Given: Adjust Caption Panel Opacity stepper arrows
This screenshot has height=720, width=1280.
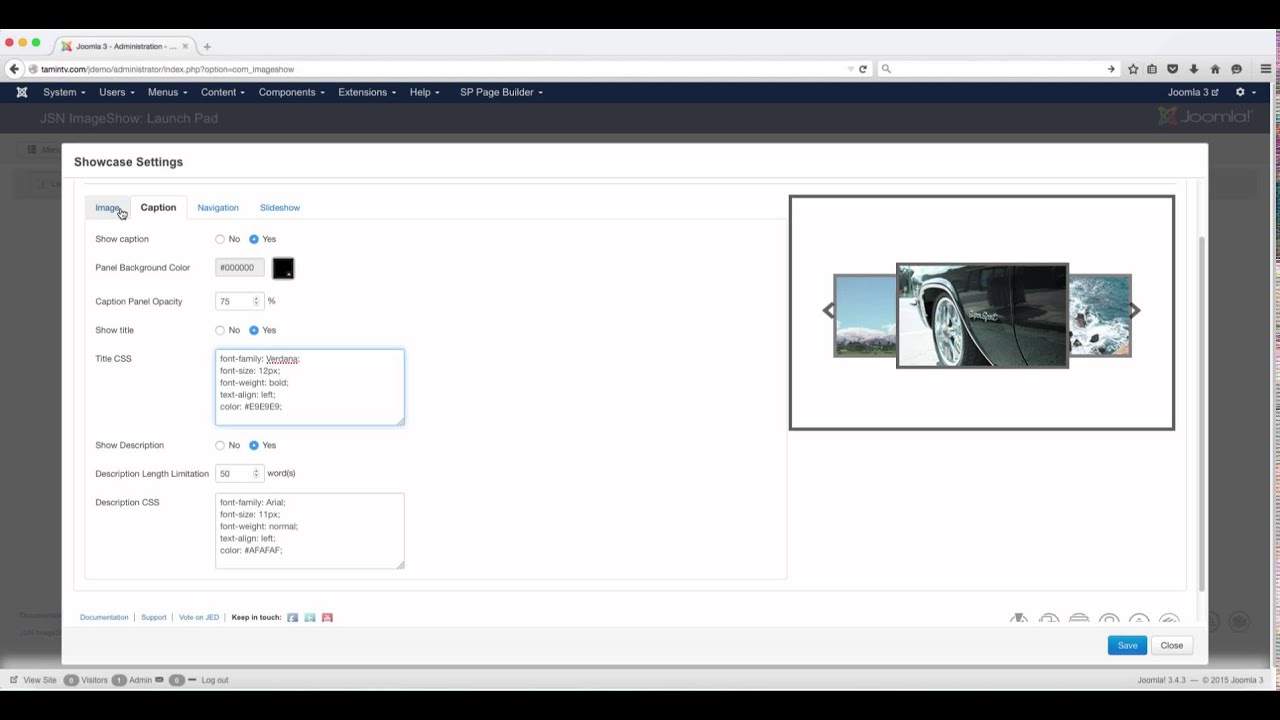Looking at the screenshot, I should pos(256,301).
